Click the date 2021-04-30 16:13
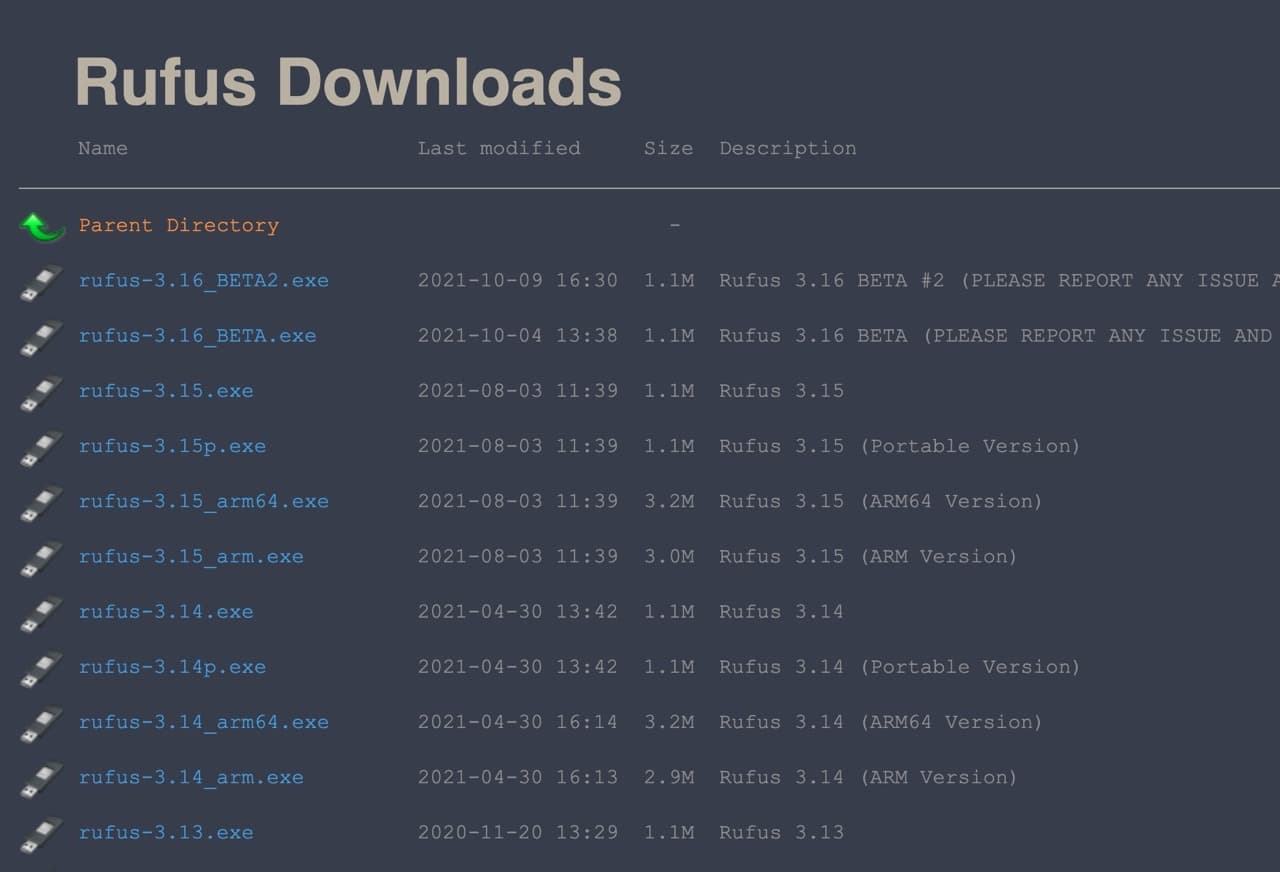The image size is (1280, 872). point(518,777)
